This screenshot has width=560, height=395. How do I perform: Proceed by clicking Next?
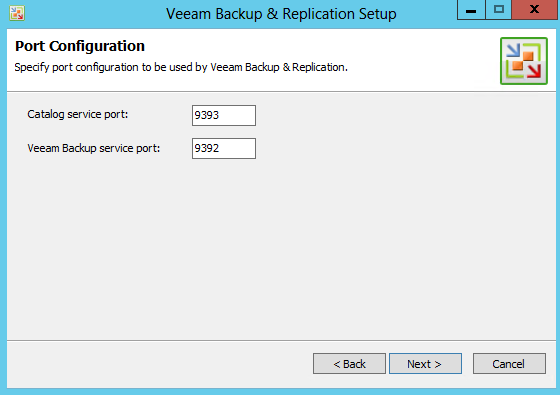click(425, 364)
